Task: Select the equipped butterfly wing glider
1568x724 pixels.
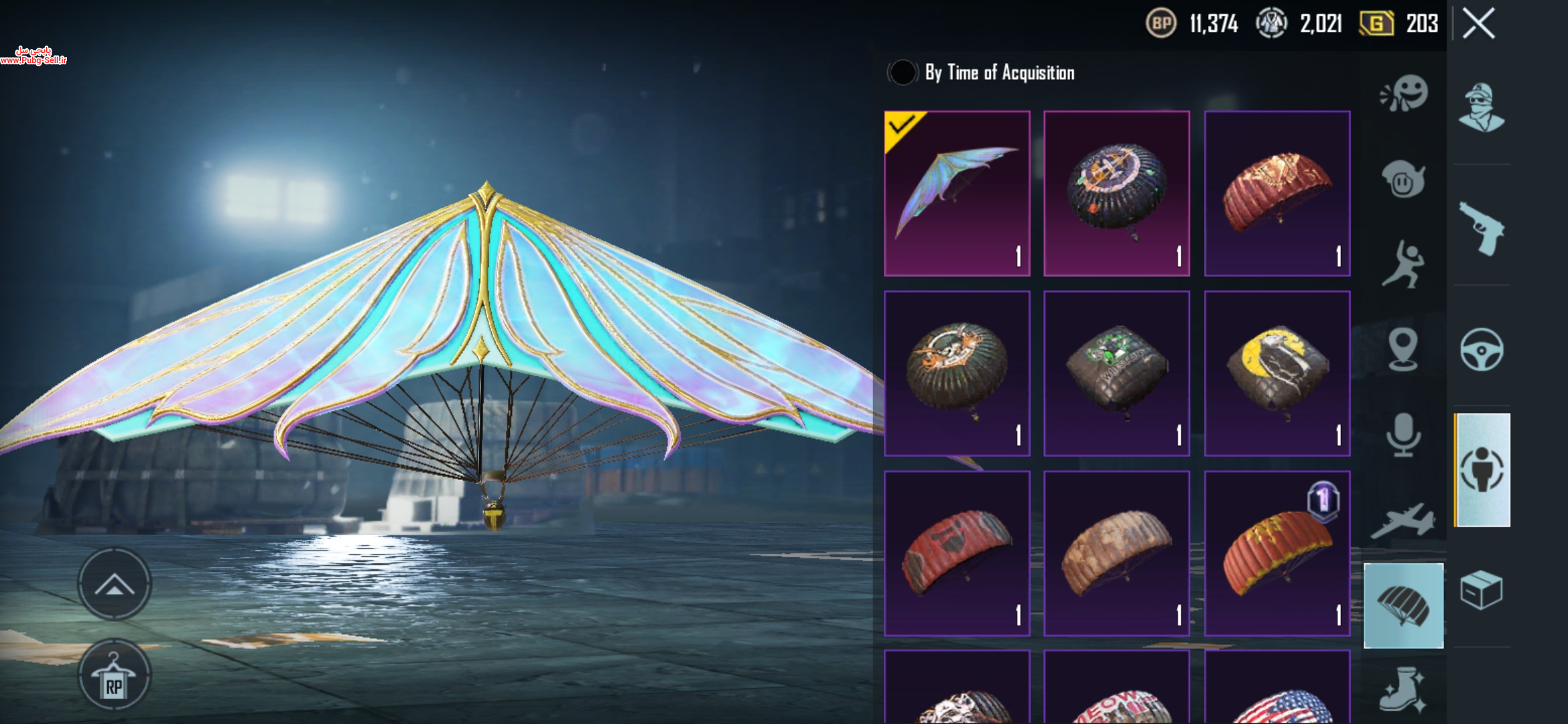Action: (957, 193)
